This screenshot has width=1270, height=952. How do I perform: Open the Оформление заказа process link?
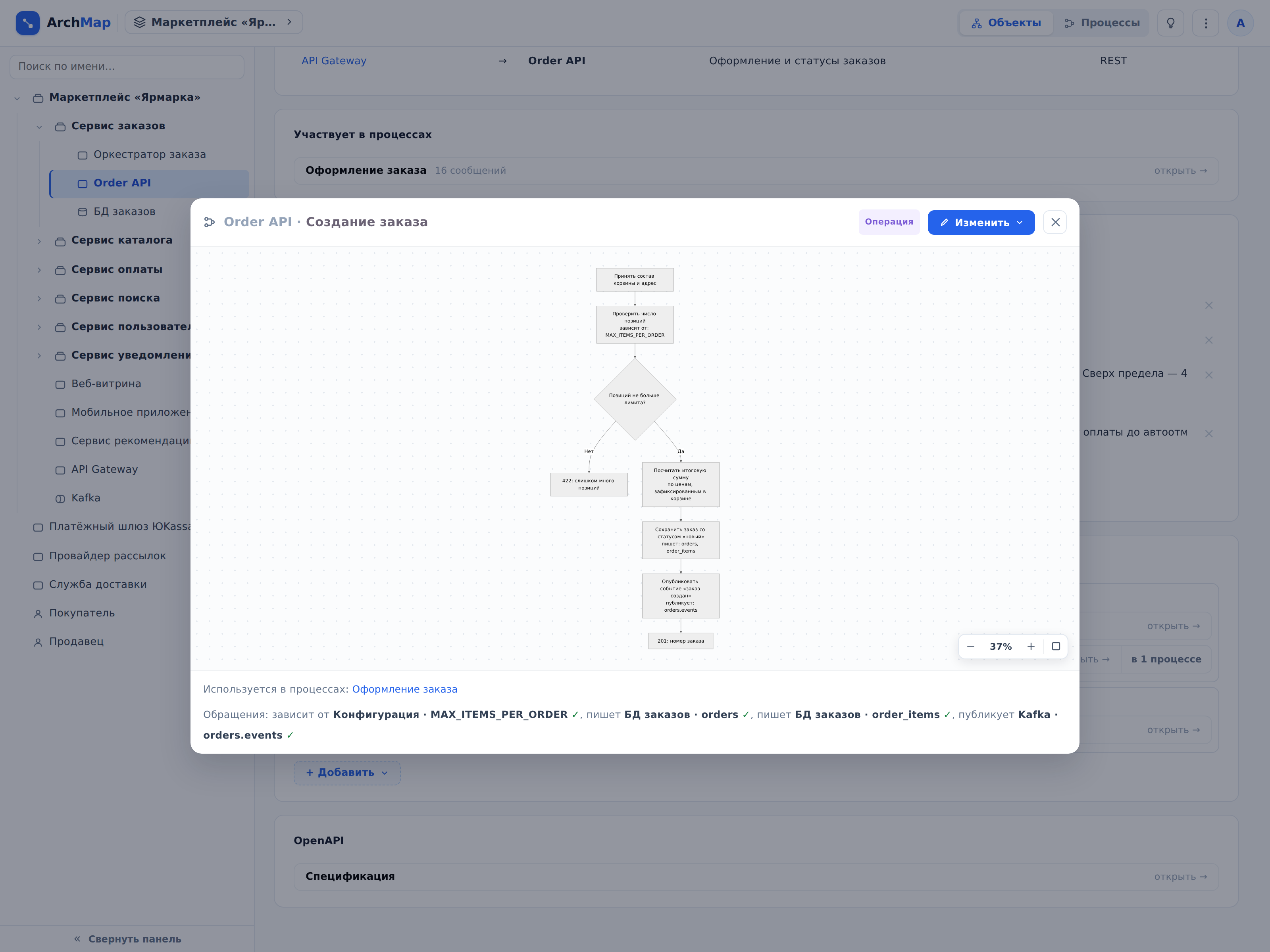(404, 689)
